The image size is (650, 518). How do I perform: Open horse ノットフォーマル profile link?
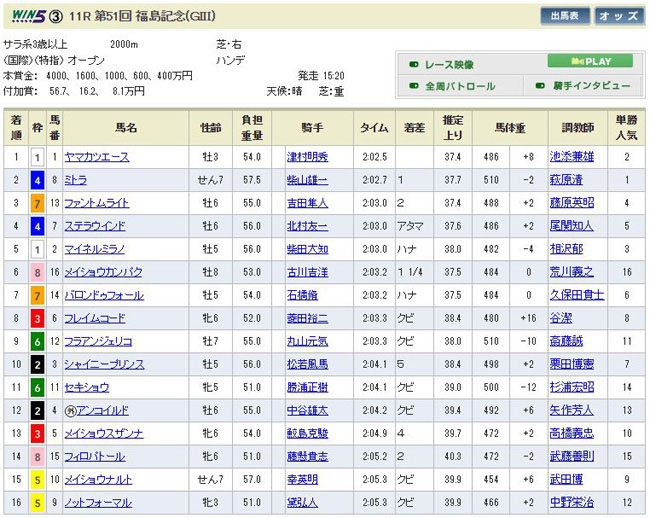pos(98,502)
